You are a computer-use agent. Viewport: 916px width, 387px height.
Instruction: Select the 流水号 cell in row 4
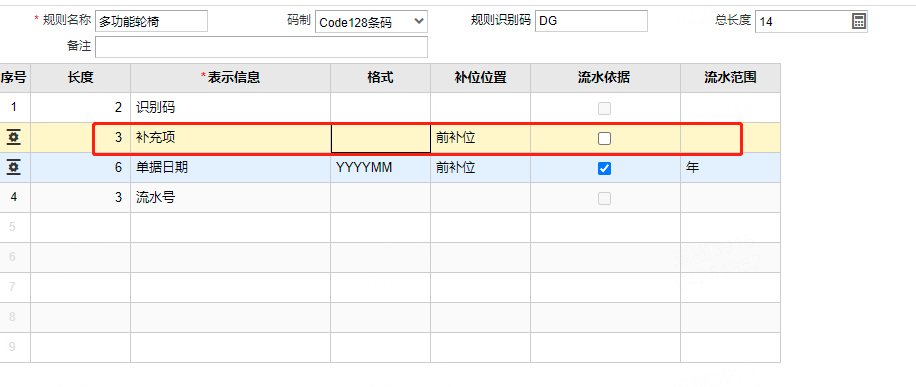tap(230, 198)
